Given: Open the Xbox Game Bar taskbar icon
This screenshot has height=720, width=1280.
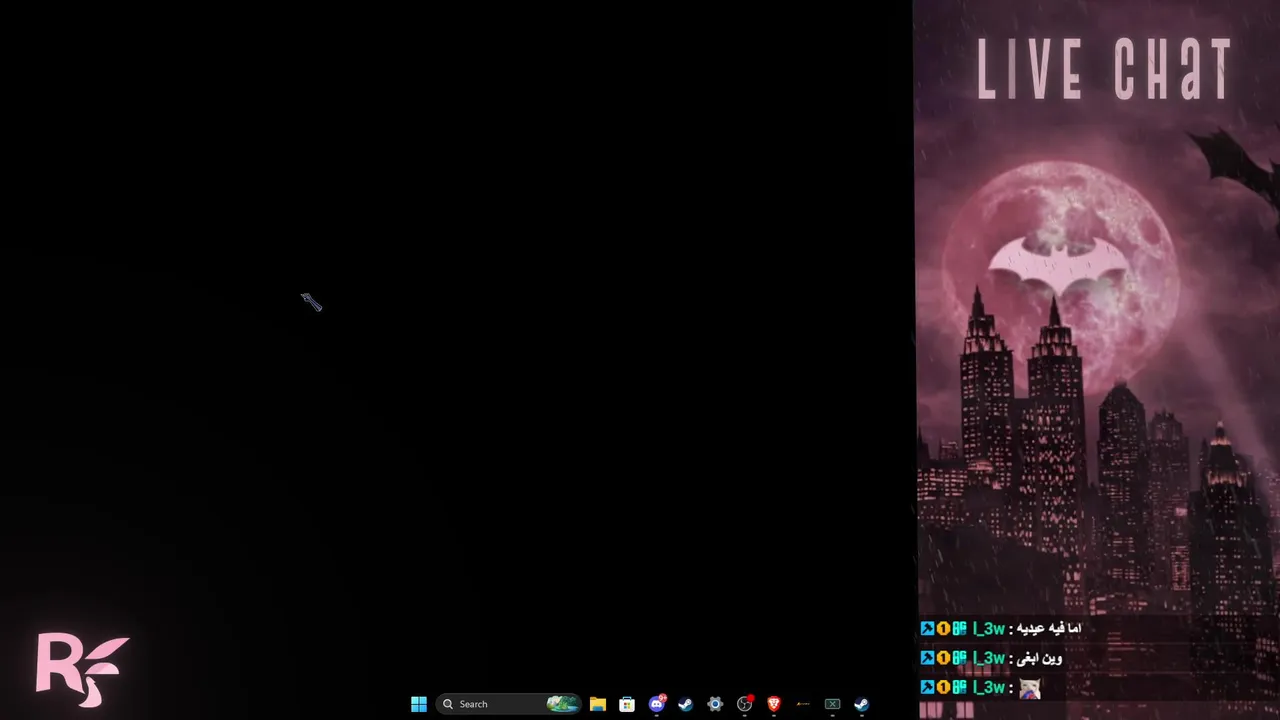Looking at the screenshot, I should coord(832,704).
